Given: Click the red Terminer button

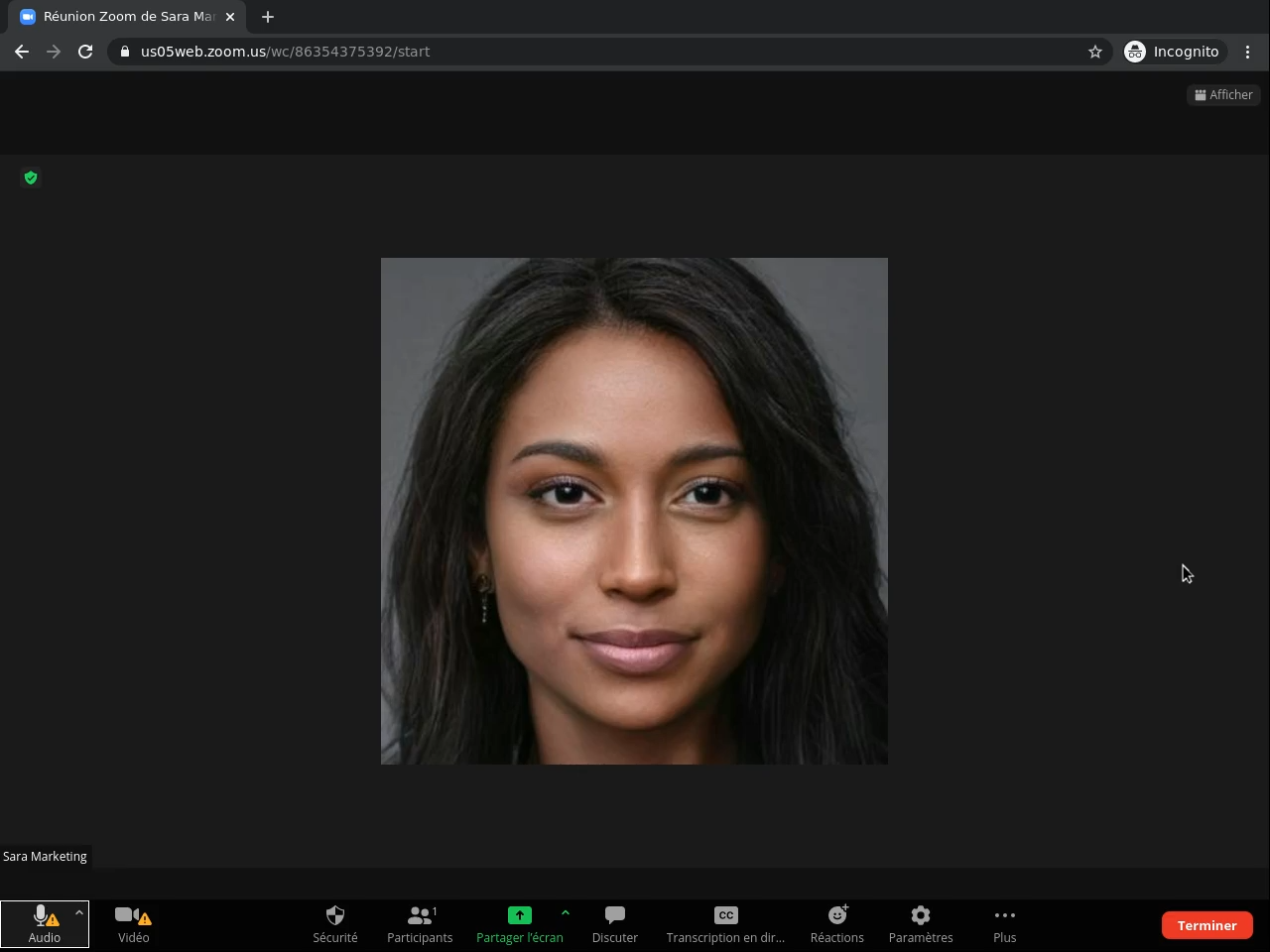Looking at the screenshot, I should coord(1207,925).
